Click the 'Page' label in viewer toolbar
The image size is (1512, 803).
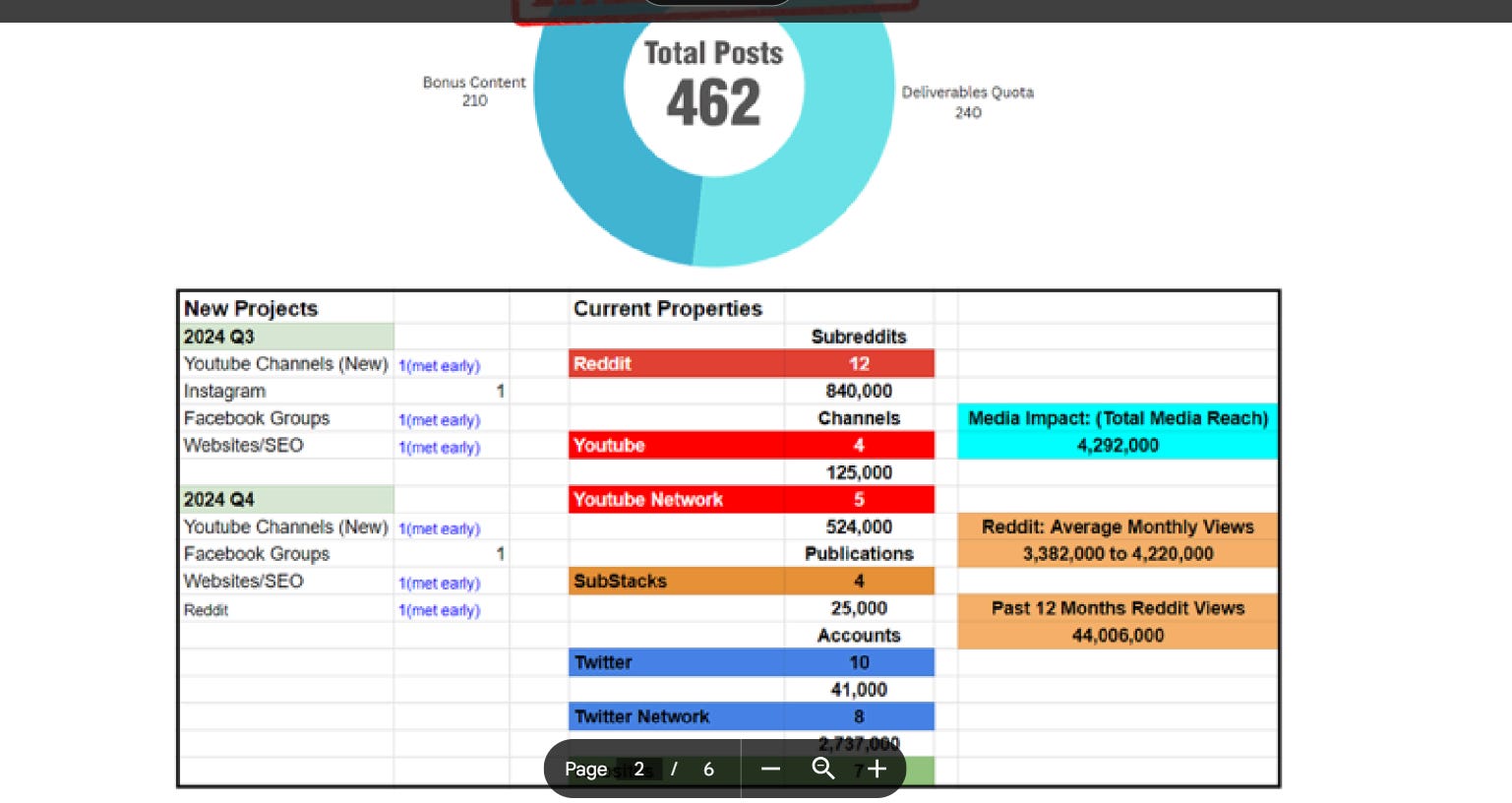(x=585, y=770)
